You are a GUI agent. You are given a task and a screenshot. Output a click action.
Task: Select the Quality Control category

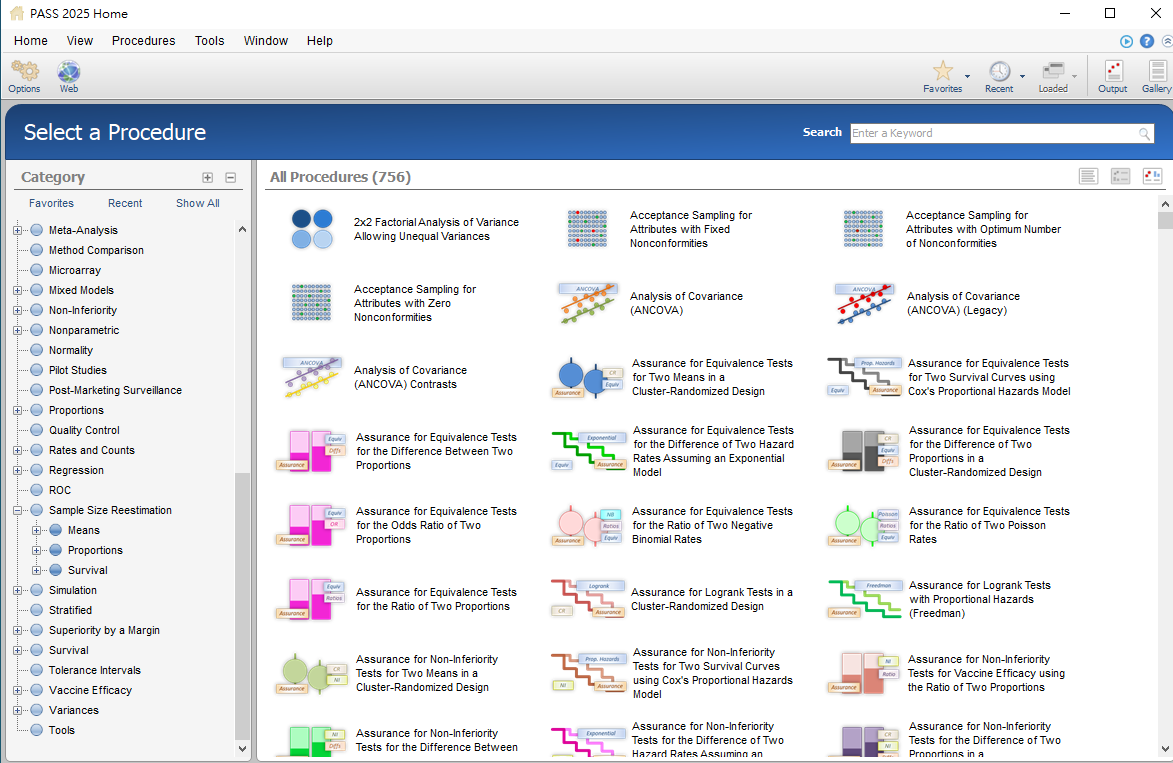84,430
